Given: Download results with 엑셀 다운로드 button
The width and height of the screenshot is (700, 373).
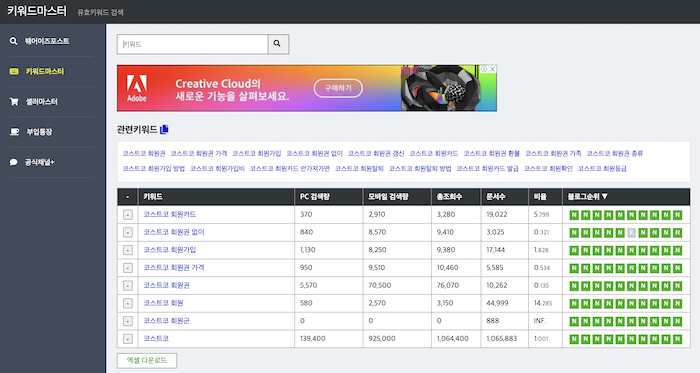Looking at the screenshot, I should pyautogui.click(x=147, y=361).
